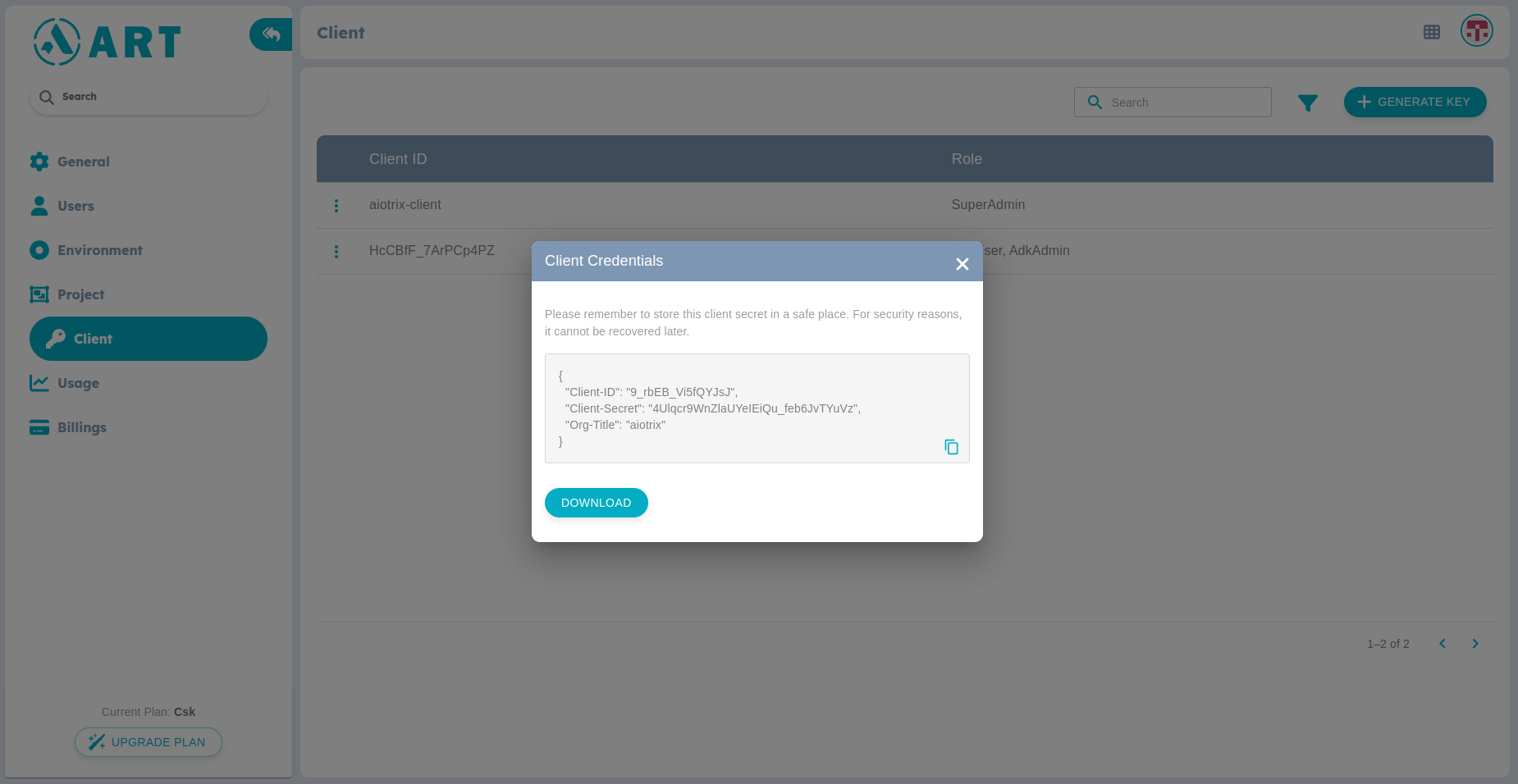Click the General settings gear icon
The height and width of the screenshot is (784, 1518).
tap(39, 162)
